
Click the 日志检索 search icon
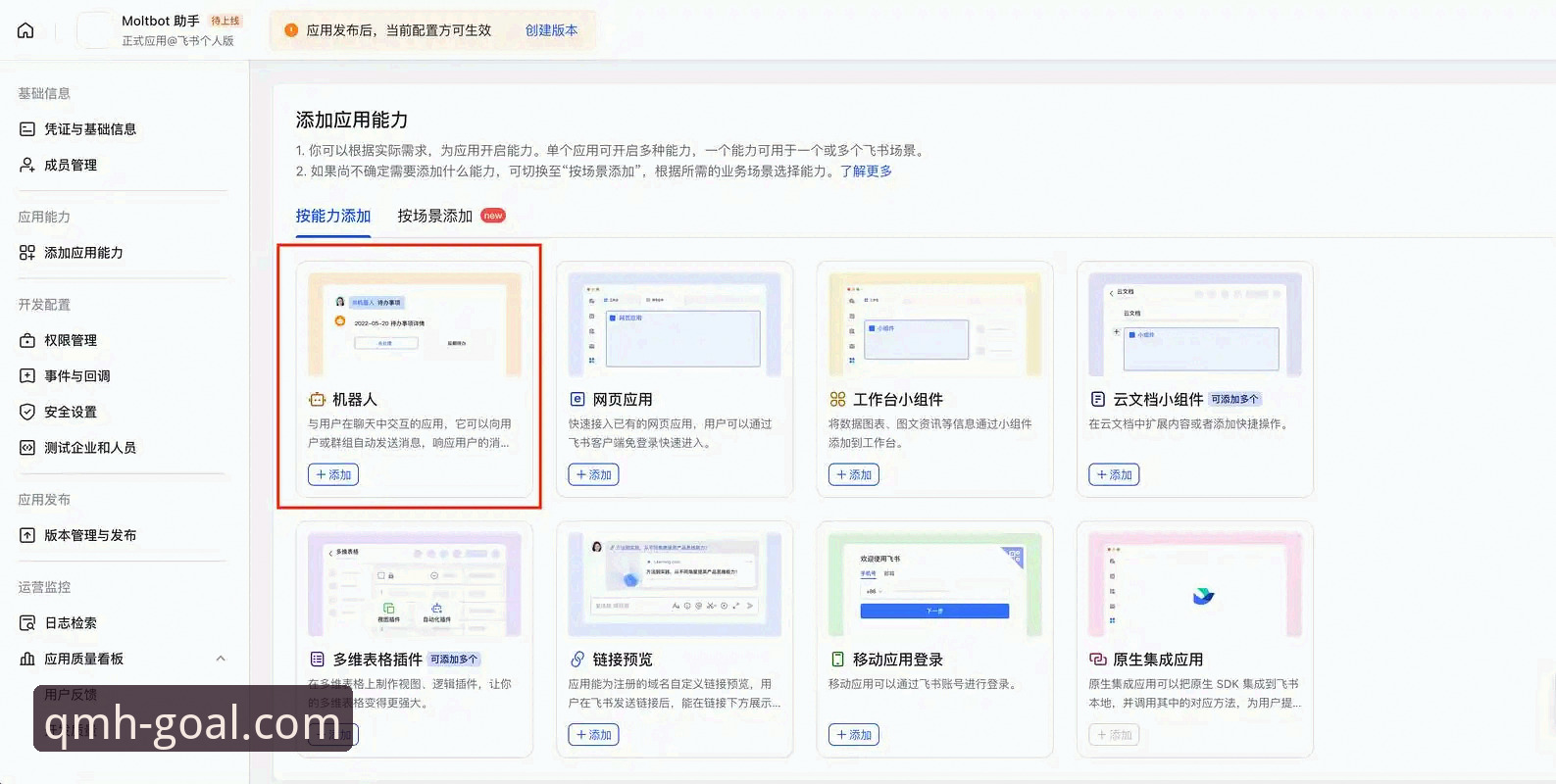[27, 623]
